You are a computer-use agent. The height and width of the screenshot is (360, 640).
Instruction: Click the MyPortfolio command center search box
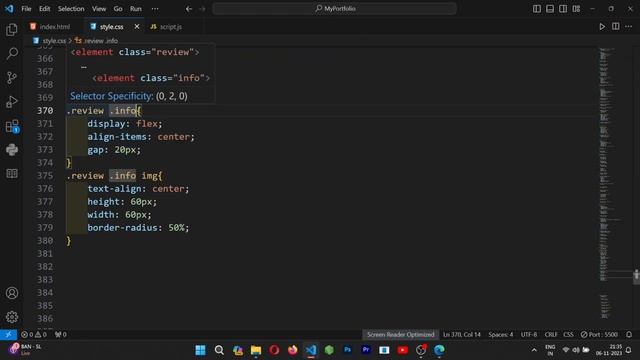pos(334,9)
